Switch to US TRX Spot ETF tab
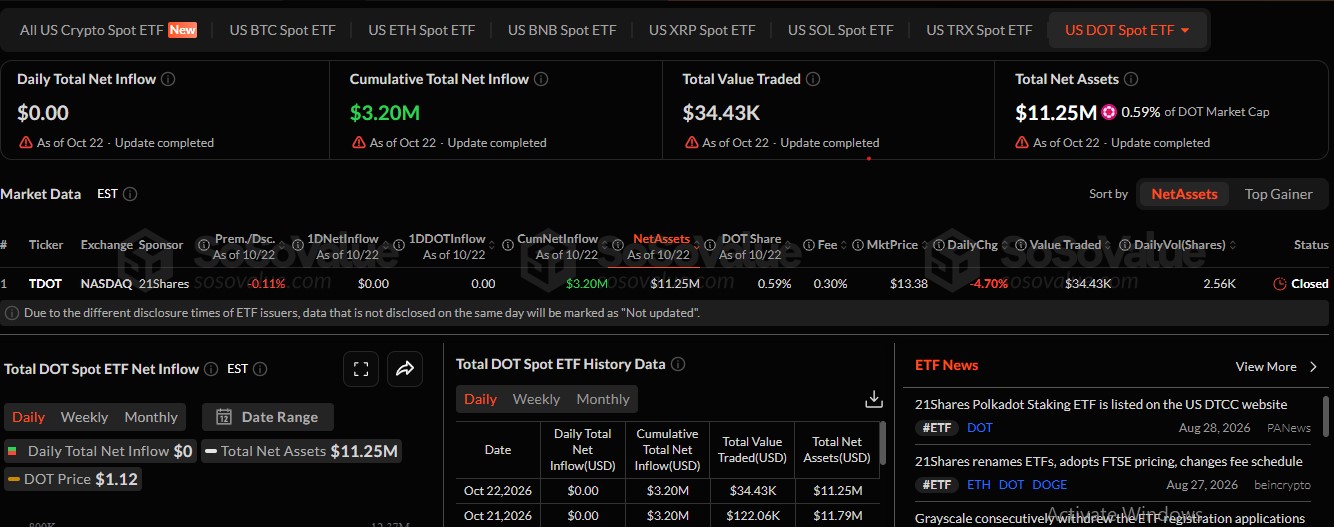1334x527 pixels. point(979,30)
